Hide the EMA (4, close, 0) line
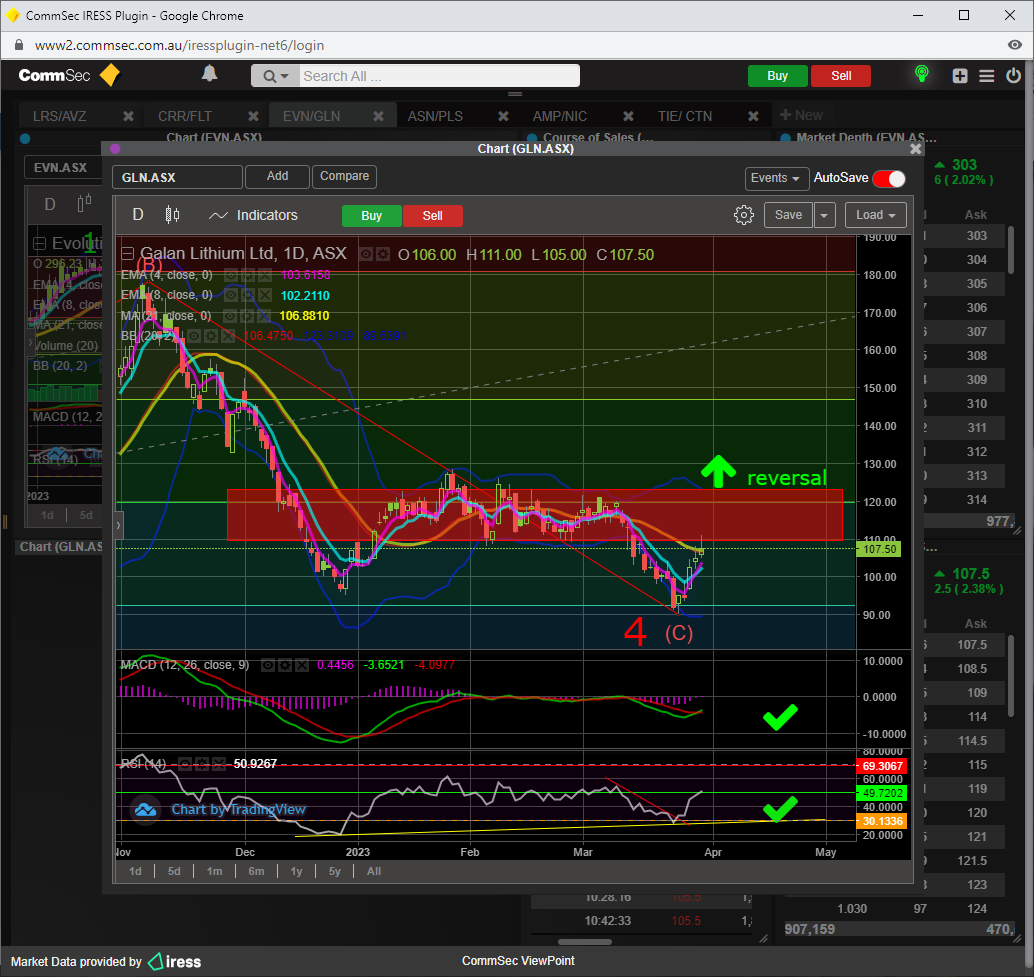The width and height of the screenshot is (1034, 977). tap(231, 275)
